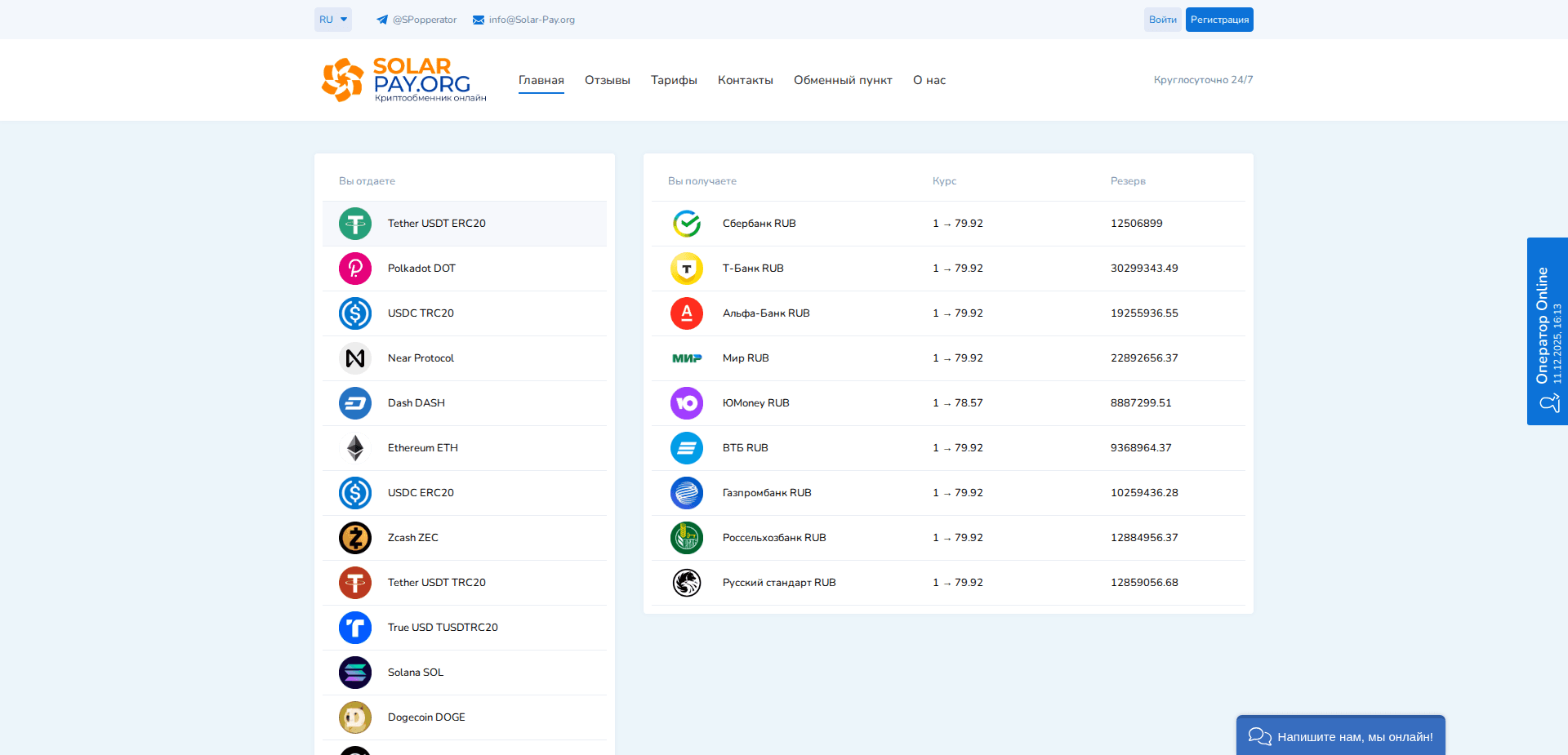Open the Solar-Pay logo on homepage
Image resolution: width=1568 pixels, height=755 pixels.
[x=403, y=79]
